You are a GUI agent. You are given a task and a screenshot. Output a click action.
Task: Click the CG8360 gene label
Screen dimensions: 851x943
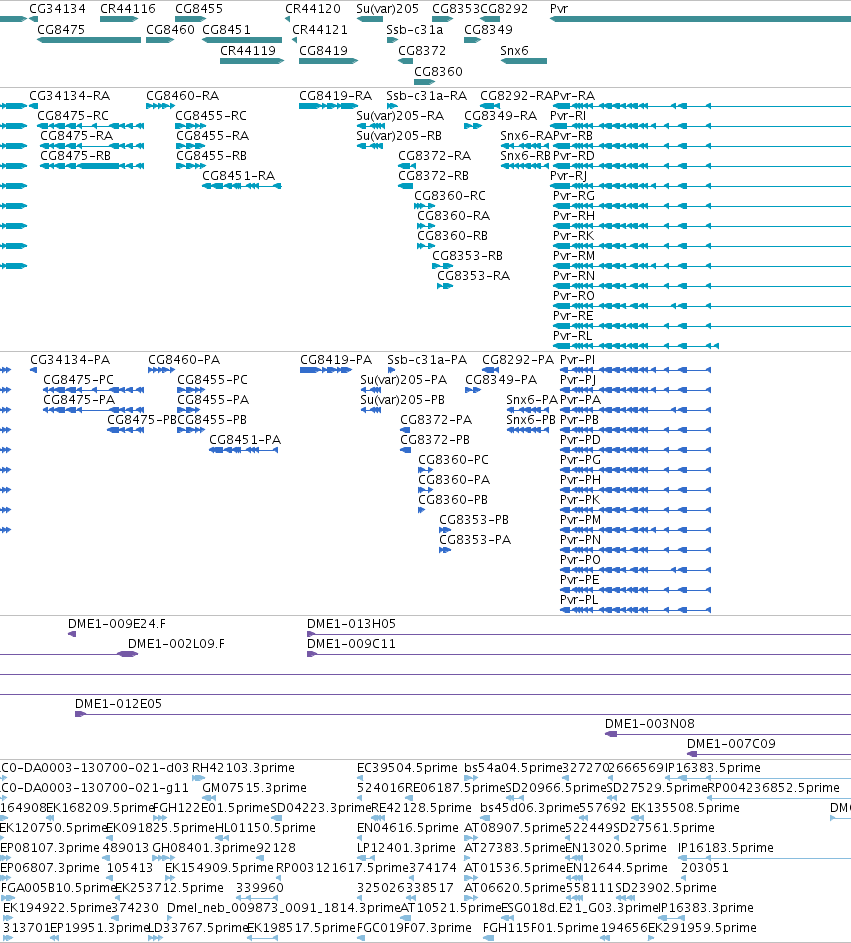click(438, 72)
